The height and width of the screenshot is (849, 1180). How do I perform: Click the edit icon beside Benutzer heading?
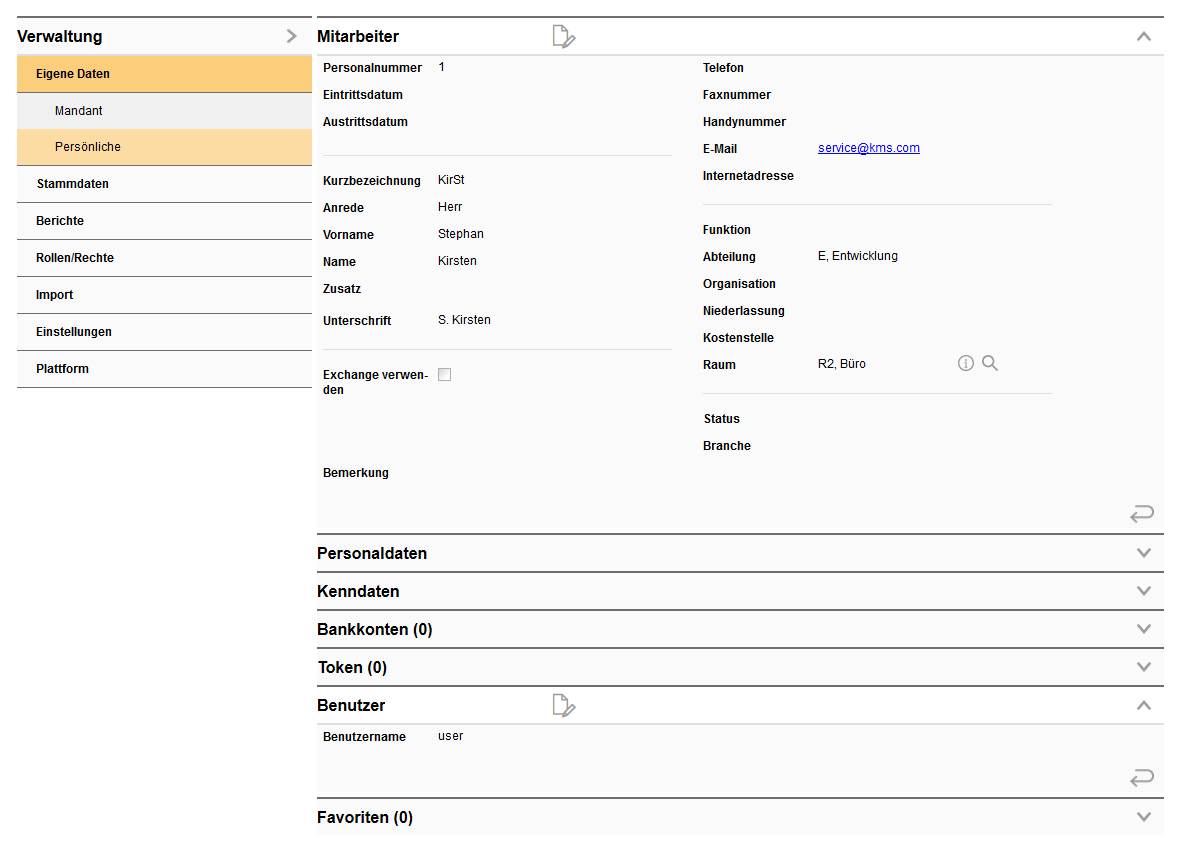[564, 706]
